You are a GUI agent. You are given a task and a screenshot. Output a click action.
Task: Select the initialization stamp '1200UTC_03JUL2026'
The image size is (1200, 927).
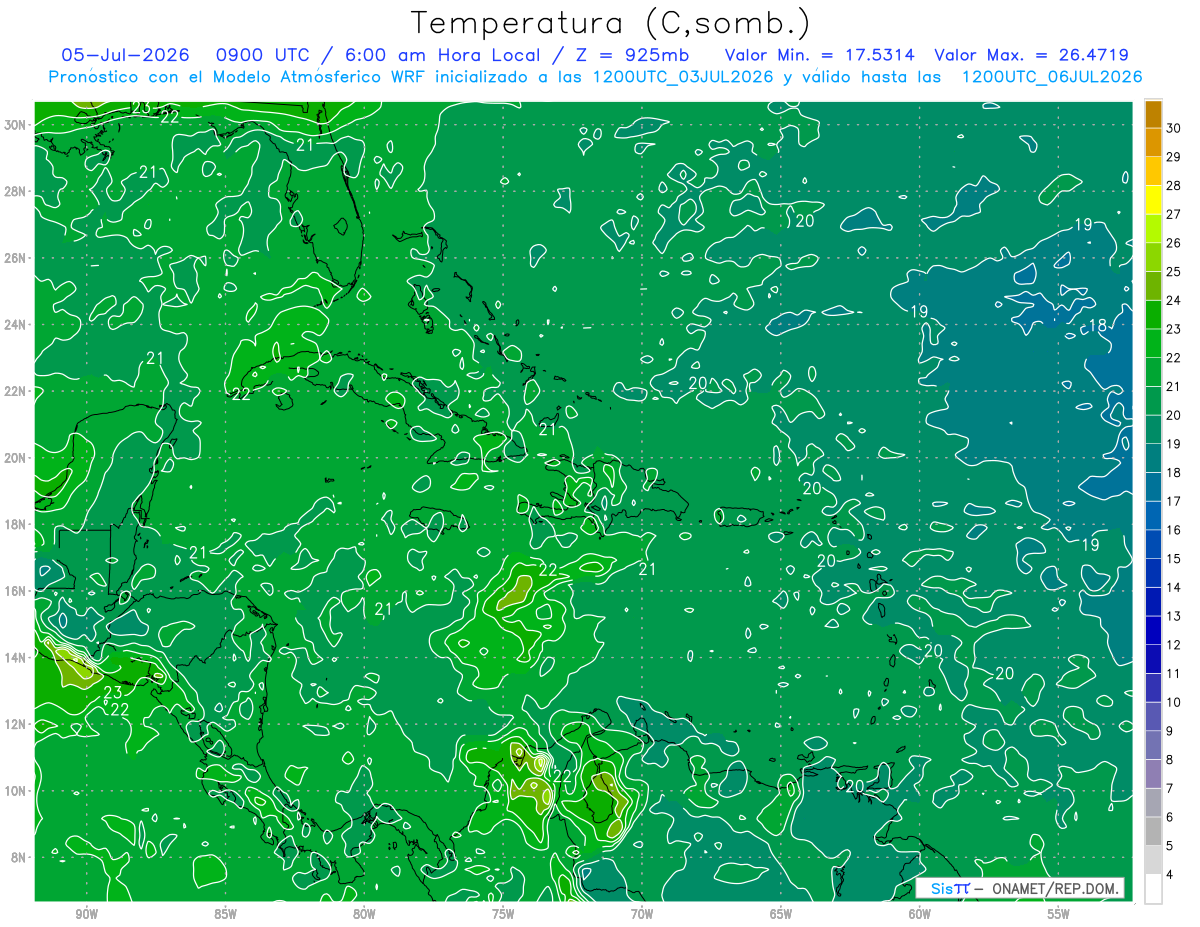682,77
